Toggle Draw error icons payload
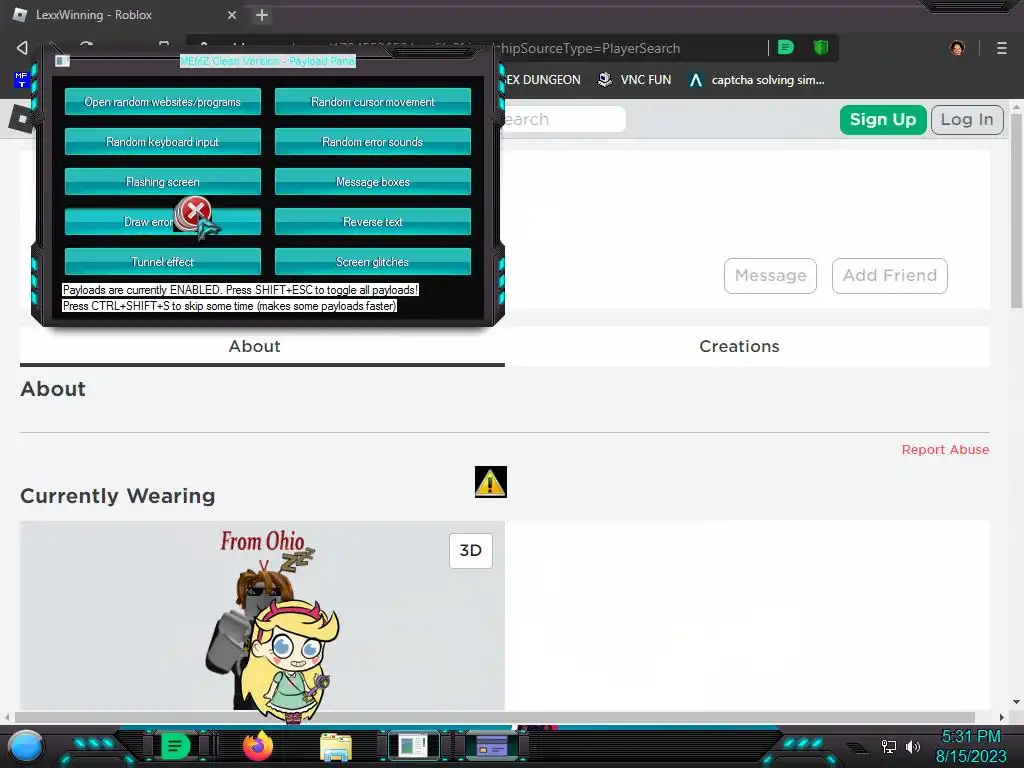 pos(163,222)
